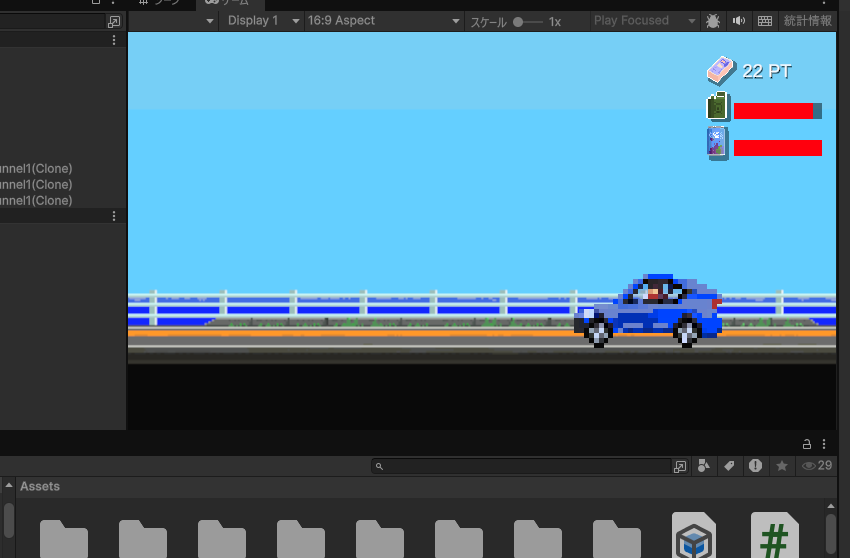Open the eighth folder in Assets
The width and height of the screenshot is (850, 558).
click(x=617, y=539)
